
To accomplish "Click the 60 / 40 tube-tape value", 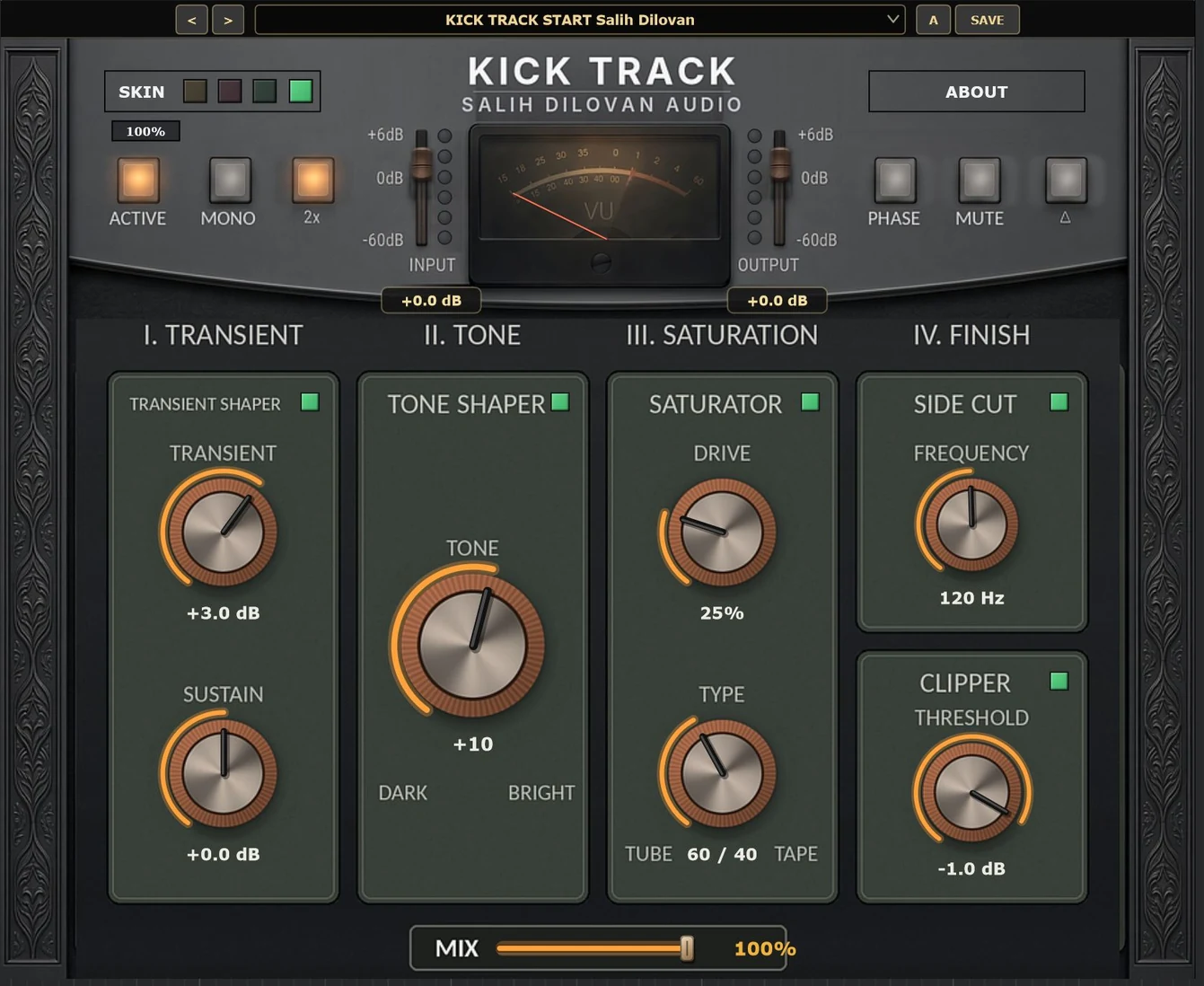I will tap(722, 854).
